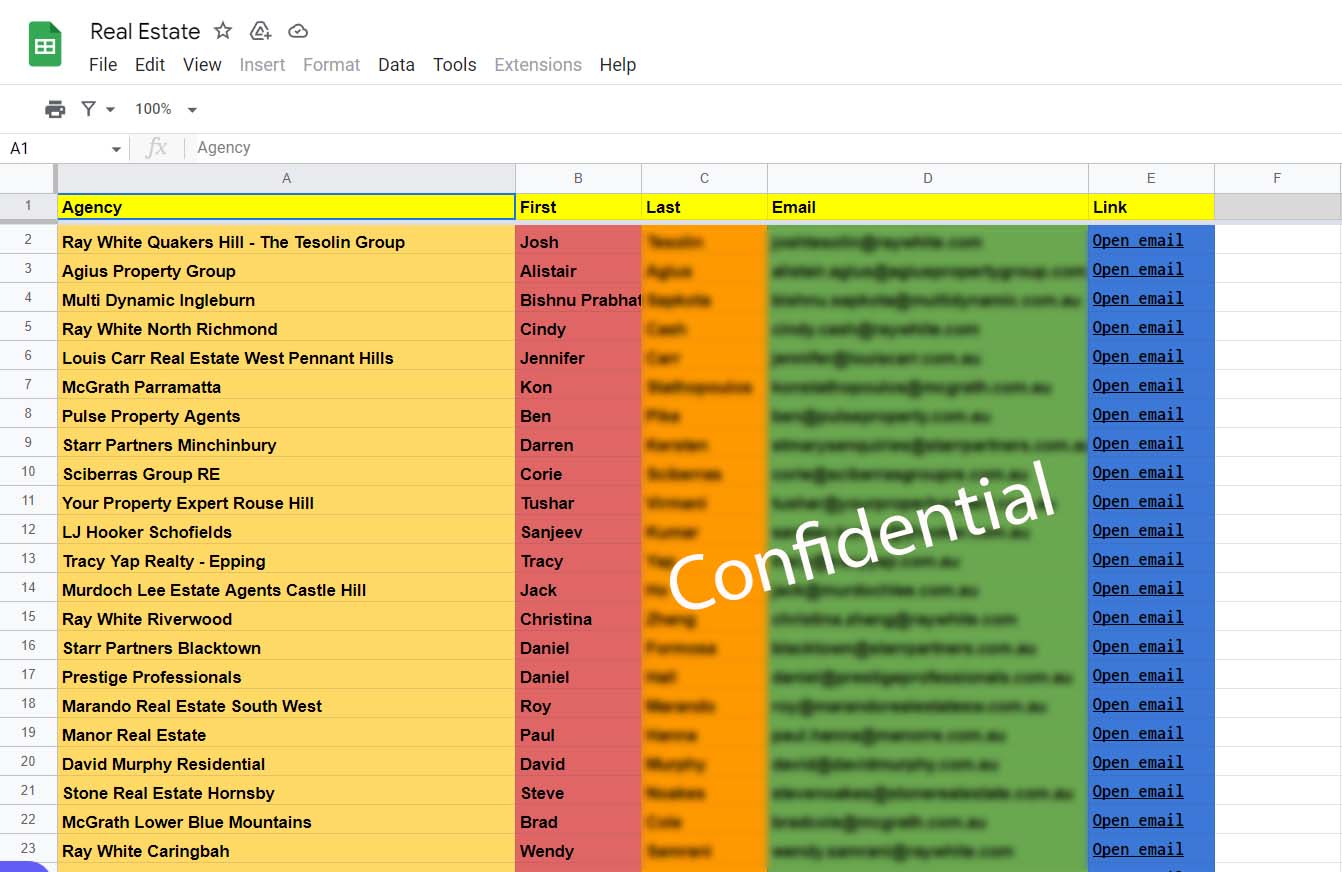
Task: Click the filter funnel icon
Action: pos(89,109)
